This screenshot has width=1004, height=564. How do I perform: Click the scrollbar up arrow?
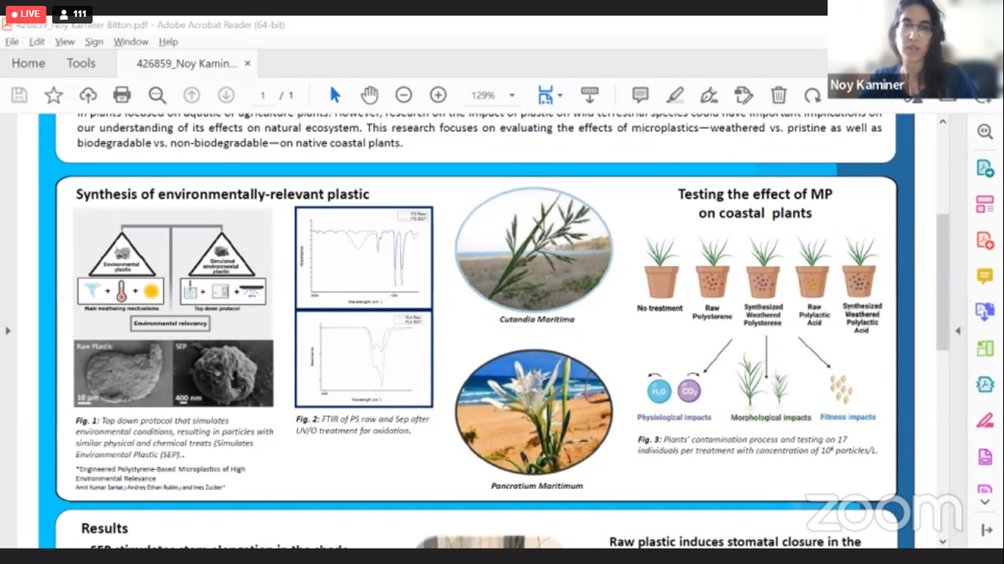point(943,122)
